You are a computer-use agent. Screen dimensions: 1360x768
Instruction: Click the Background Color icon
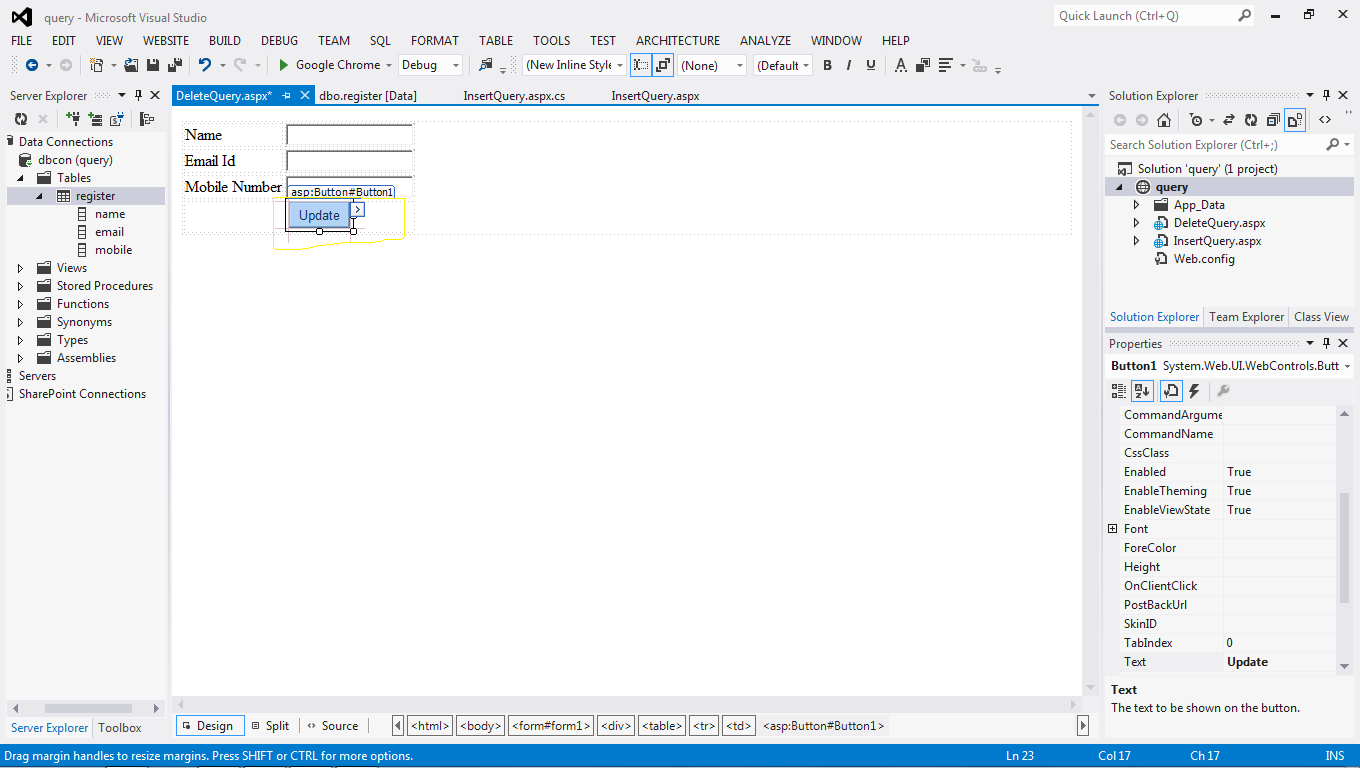pyautogui.click(x=923, y=65)
